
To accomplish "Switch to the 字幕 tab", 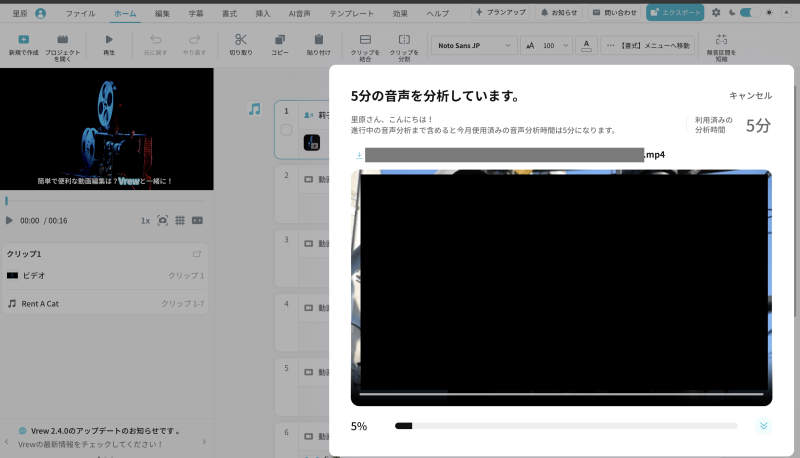I will point(196,14).
